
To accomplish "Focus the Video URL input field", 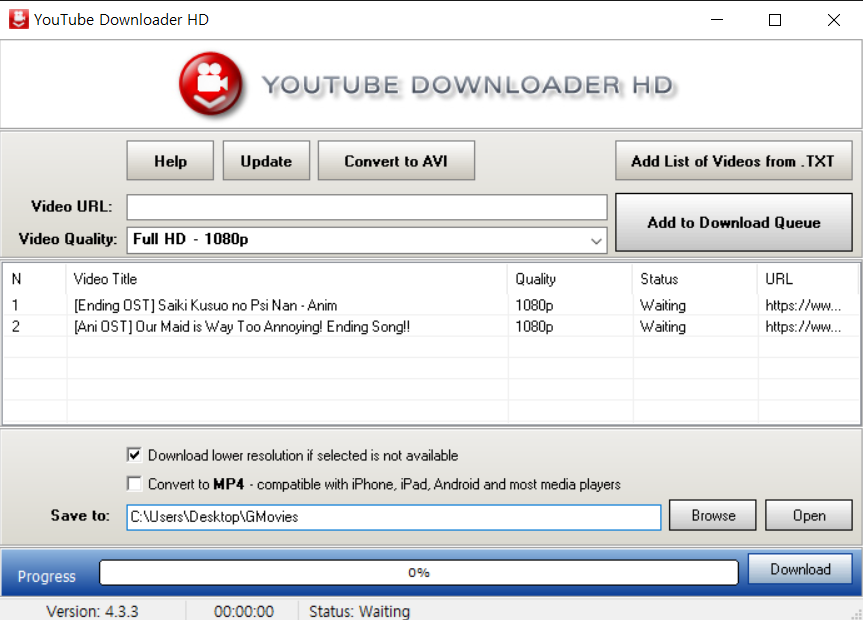I will coord(367,207).
